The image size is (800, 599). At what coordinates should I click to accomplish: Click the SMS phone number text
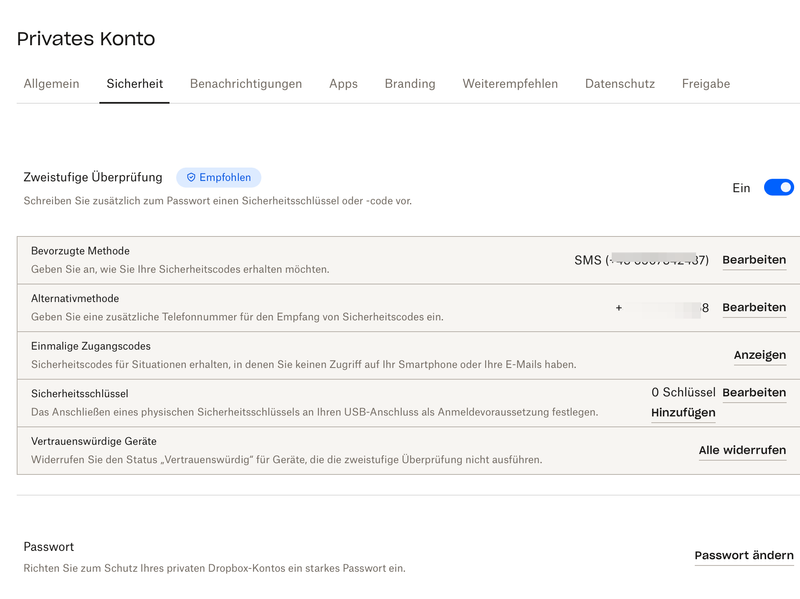(x=641, y=260)
